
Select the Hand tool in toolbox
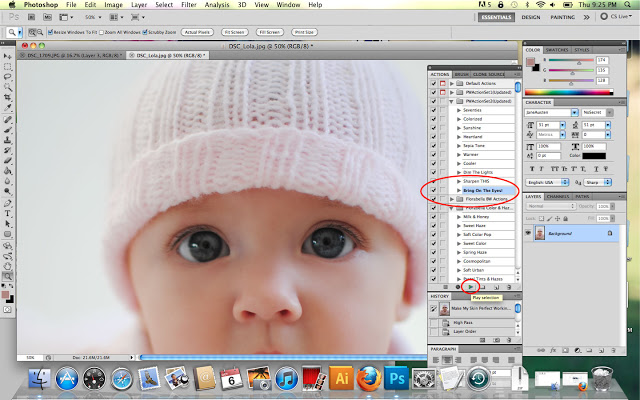tap(7, 267)
